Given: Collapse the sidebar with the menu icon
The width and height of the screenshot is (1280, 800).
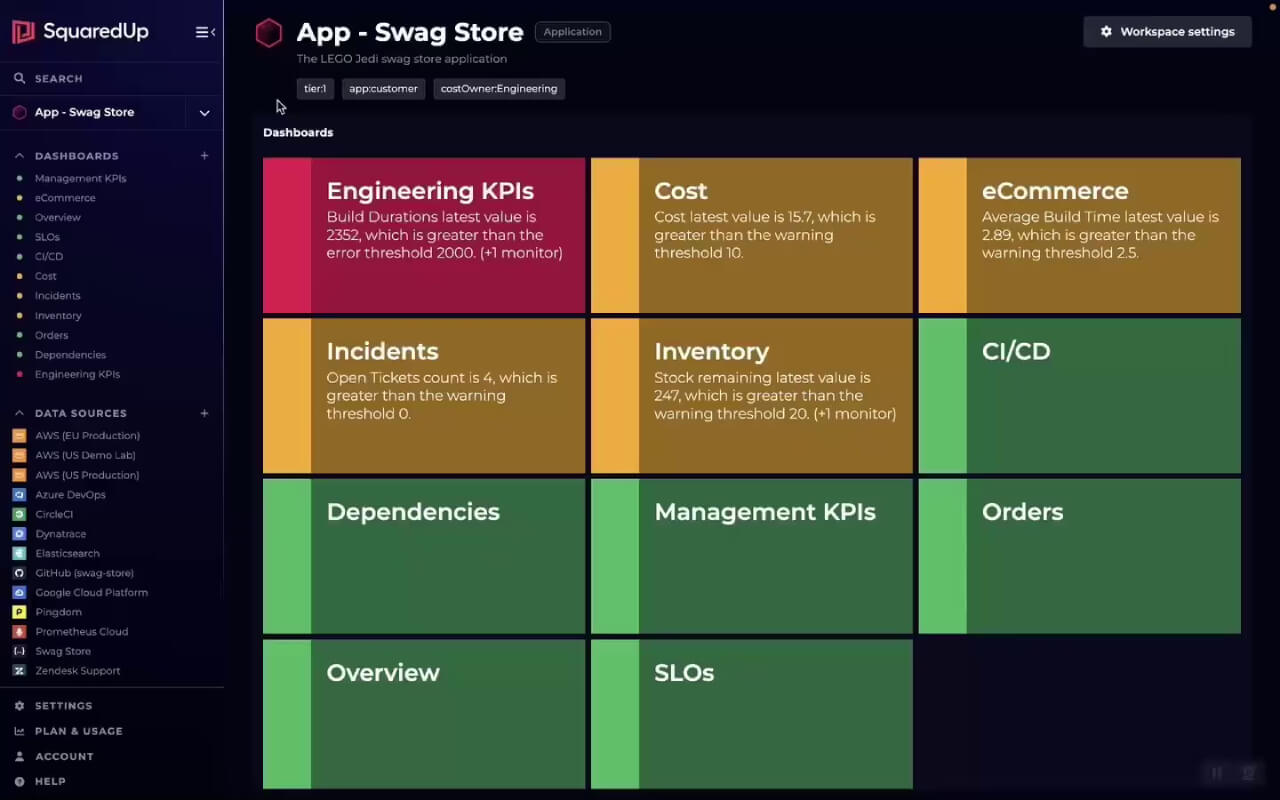Looking at the screenshot, I should click(x=206, y=32).
